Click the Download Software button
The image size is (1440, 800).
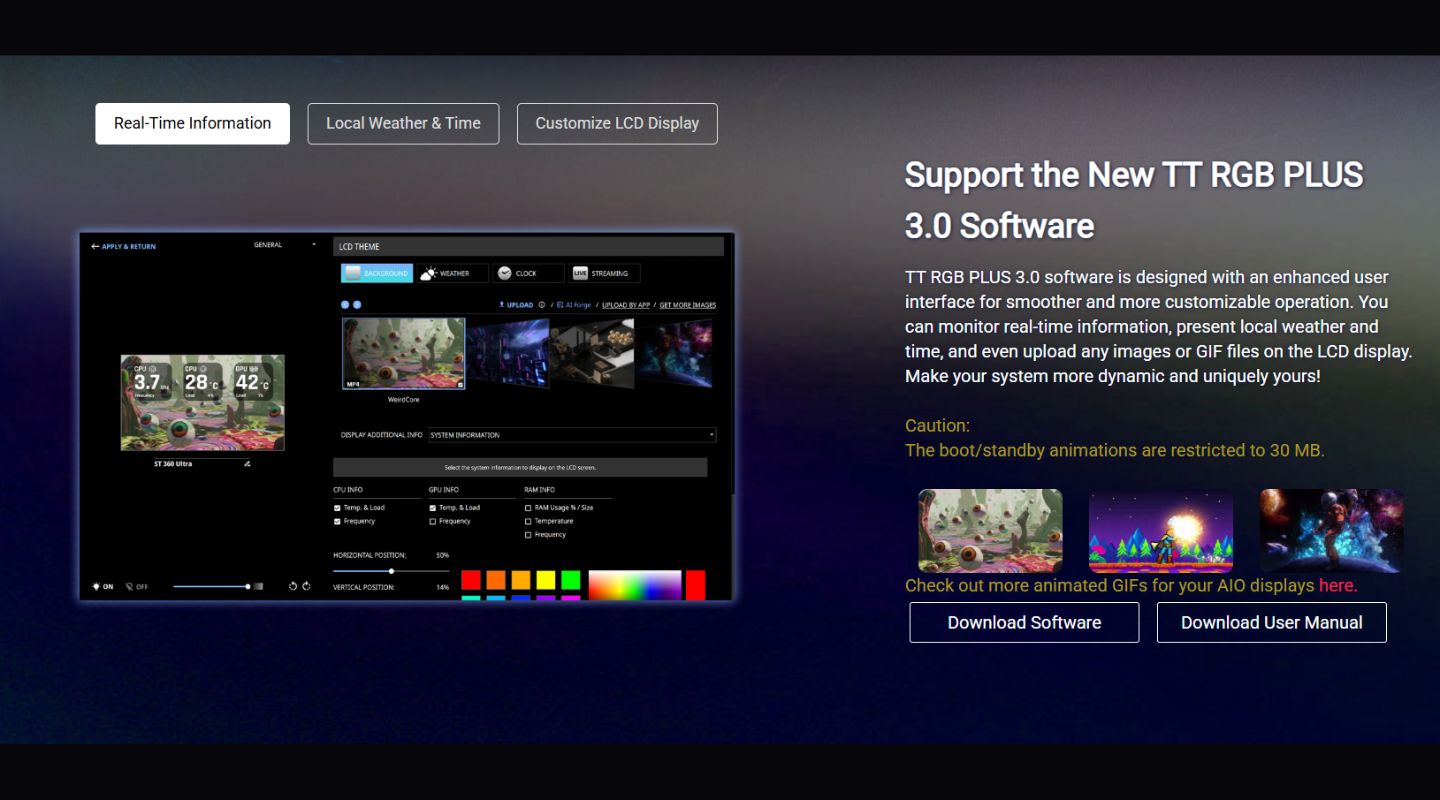(1024, 622)
